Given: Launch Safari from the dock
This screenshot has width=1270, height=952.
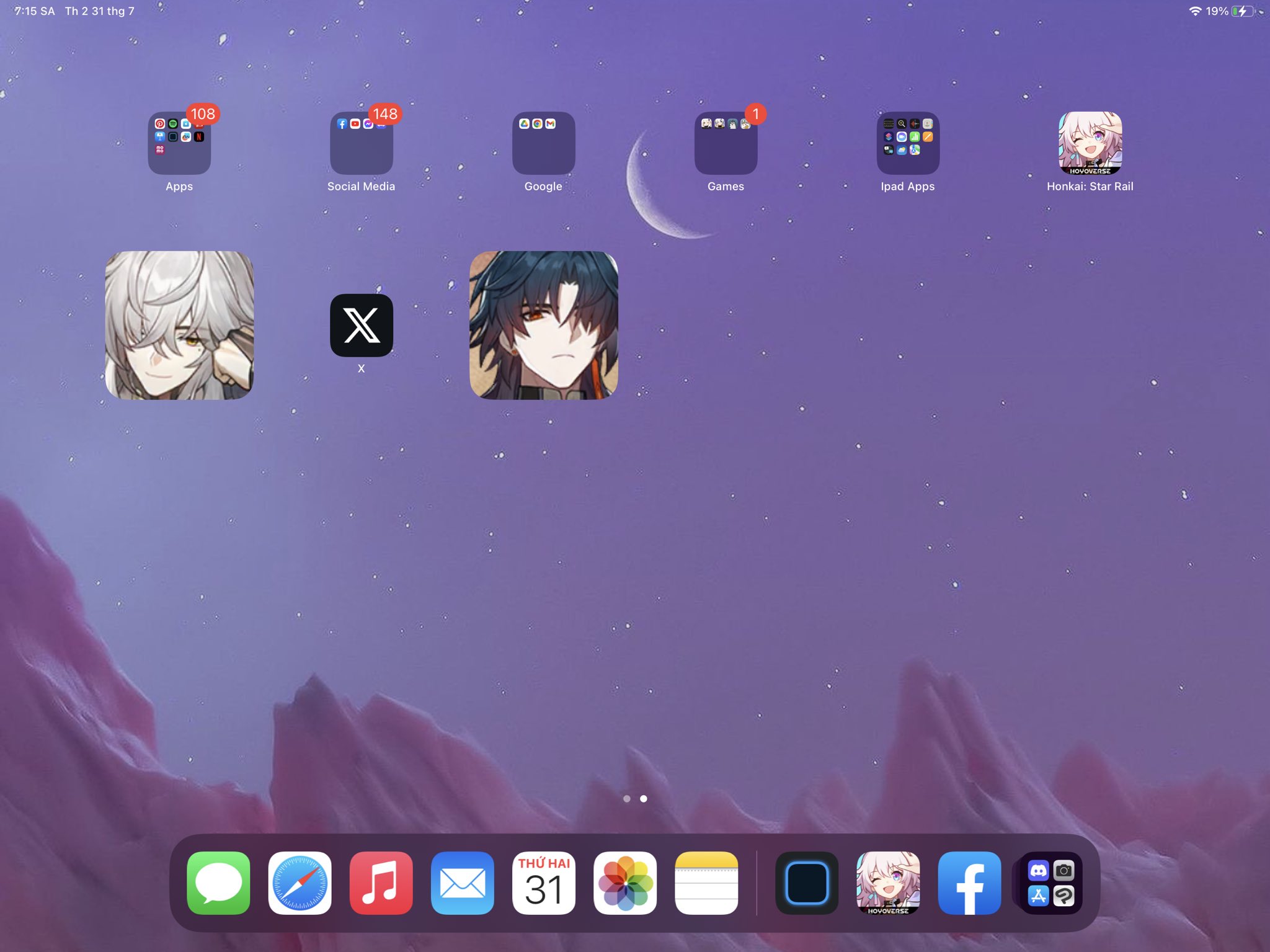Looking at the screenshot, I should [300, 883].
